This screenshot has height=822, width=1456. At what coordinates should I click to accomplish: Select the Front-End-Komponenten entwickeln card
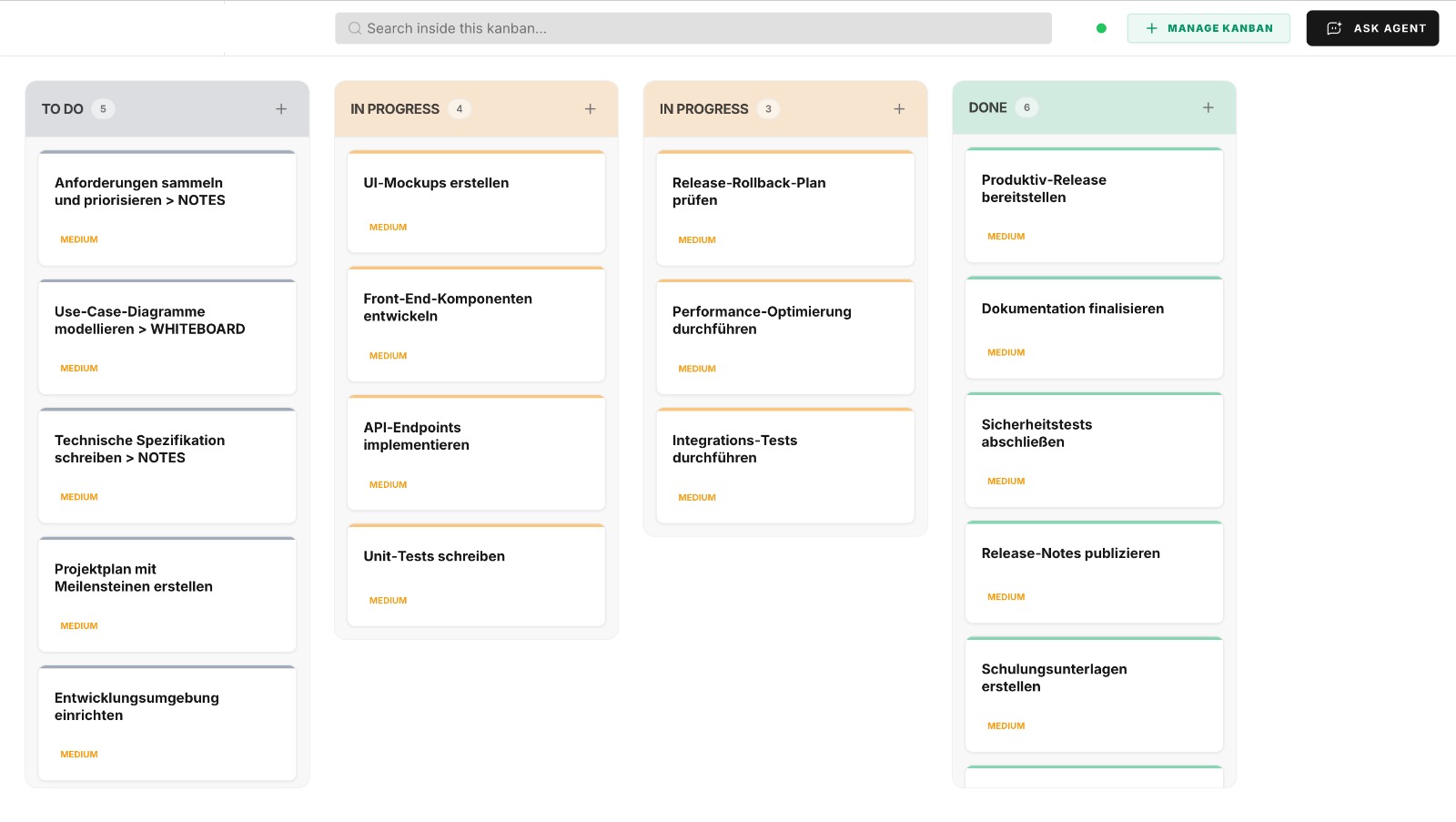476,324
